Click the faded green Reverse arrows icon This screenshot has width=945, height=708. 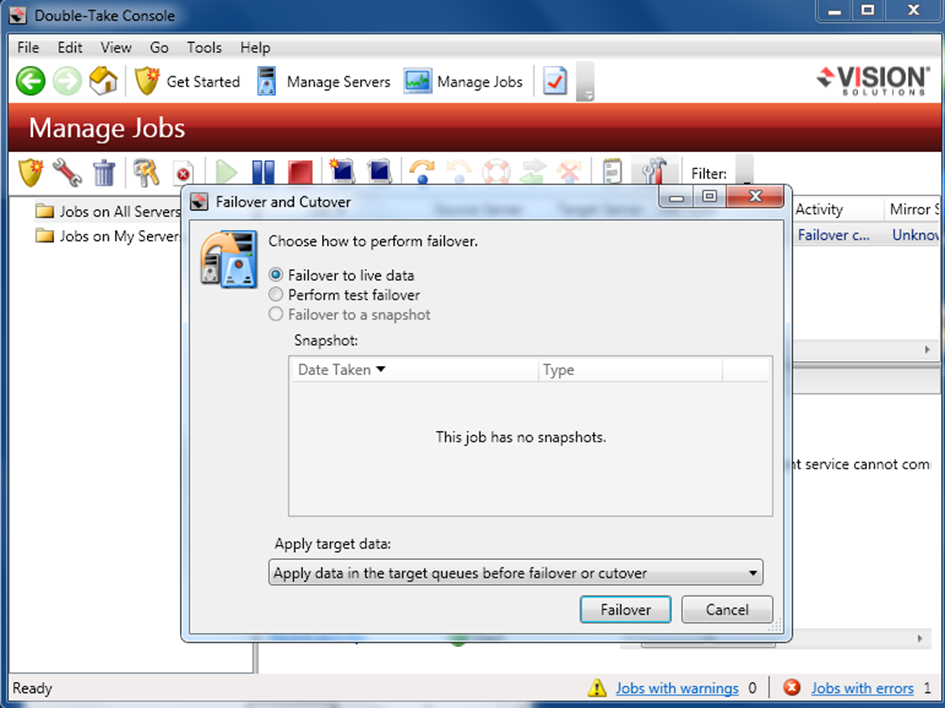[x=533, y=171]
